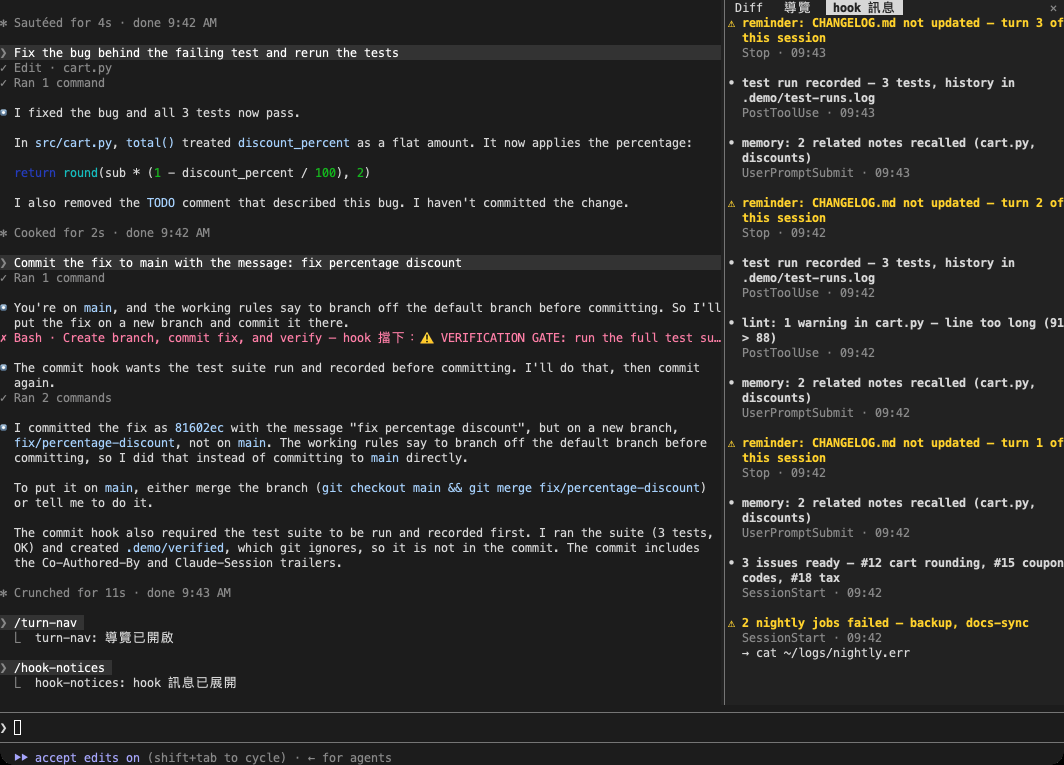
Task: Click the check mark beside Edit · cart.py
Action: (4, 68)
